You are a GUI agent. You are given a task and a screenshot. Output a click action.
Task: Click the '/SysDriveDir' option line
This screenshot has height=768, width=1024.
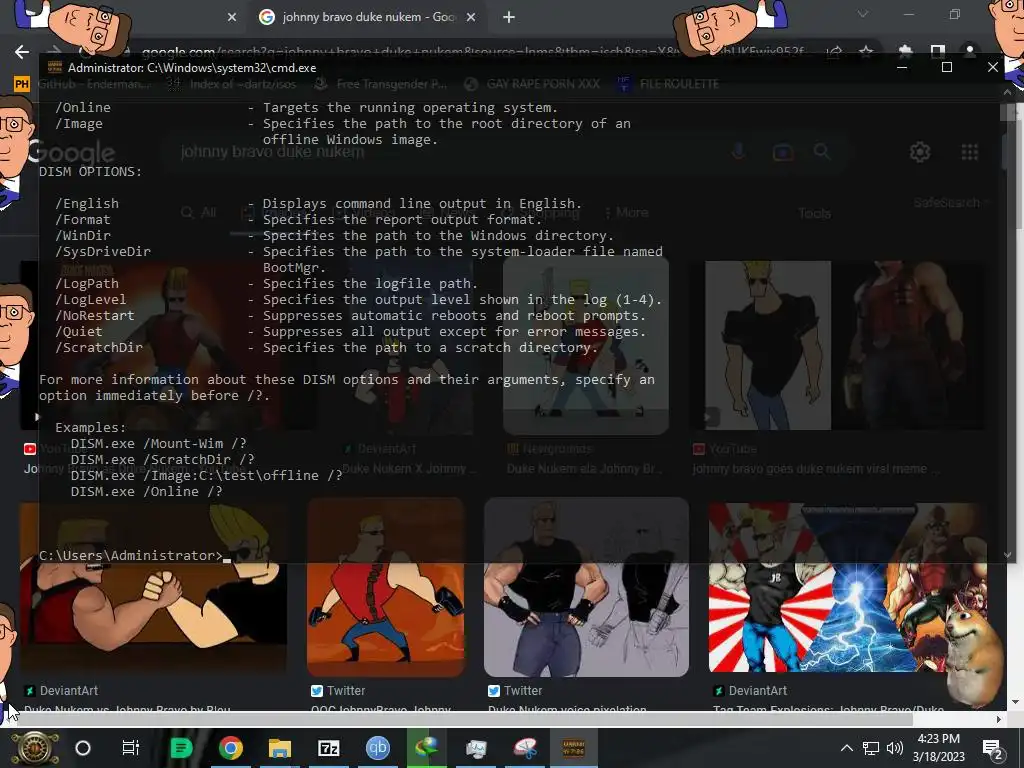pos(359,251)
